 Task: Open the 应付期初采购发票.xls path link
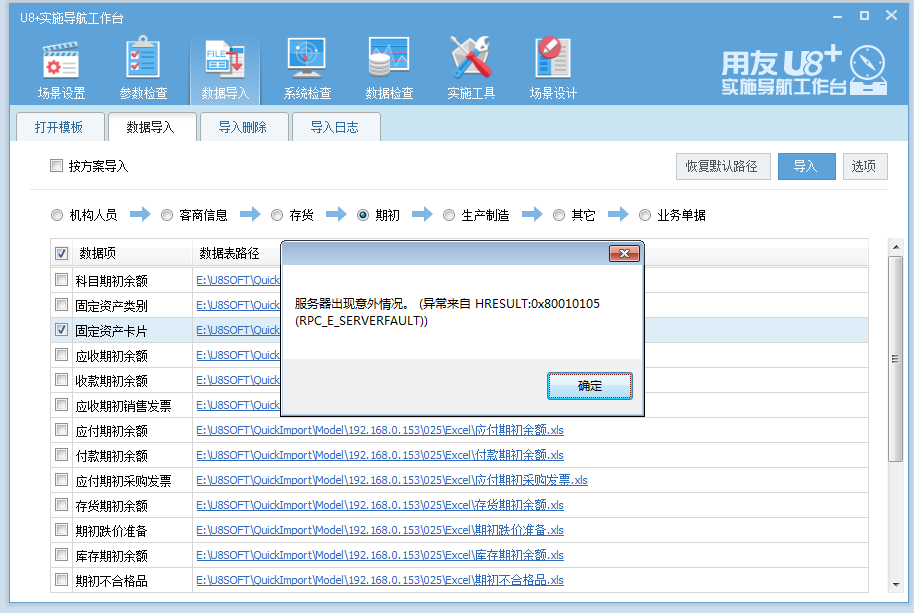pyautogui.click(x=392, y=480)
